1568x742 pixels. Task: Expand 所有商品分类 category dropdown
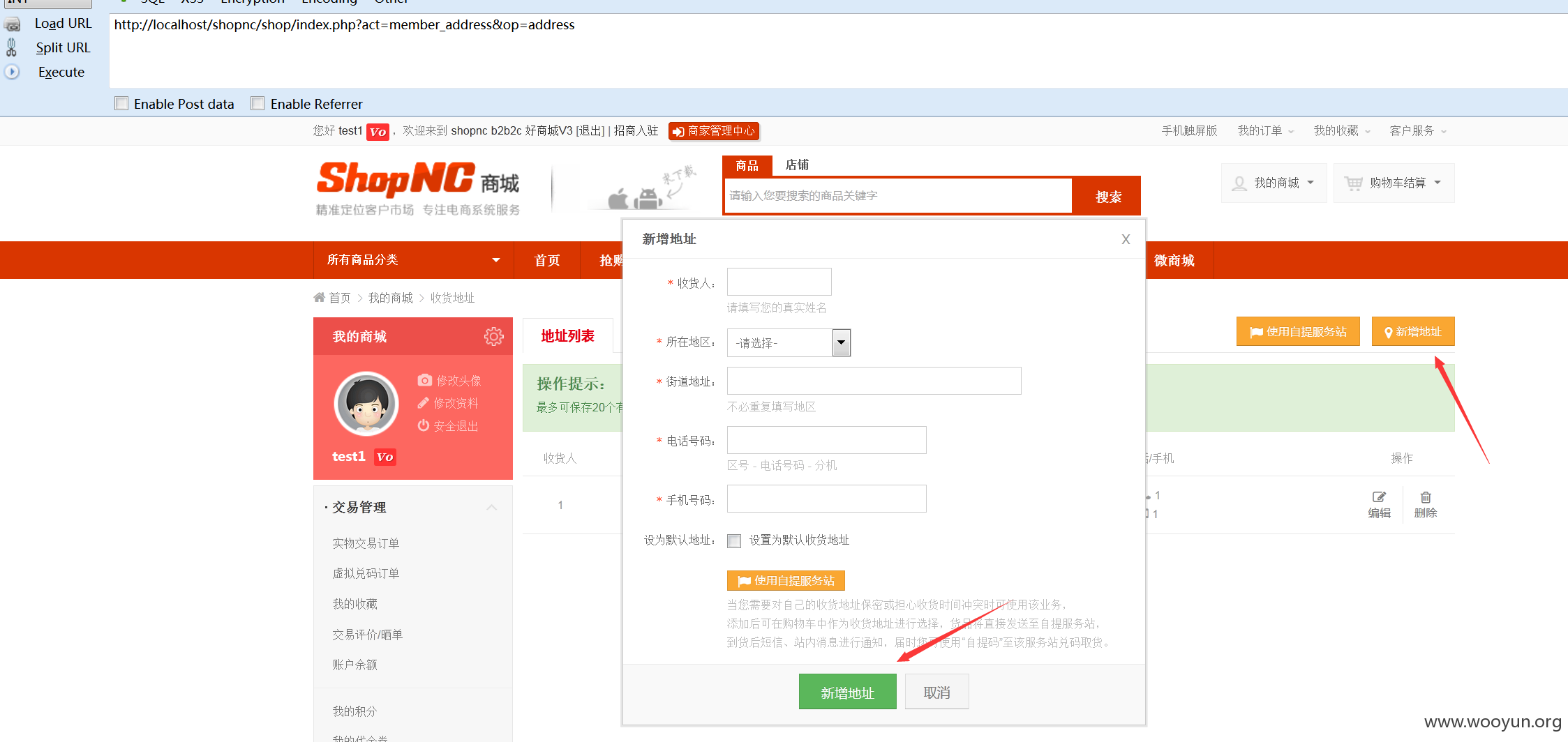click(x=415, y=260)
